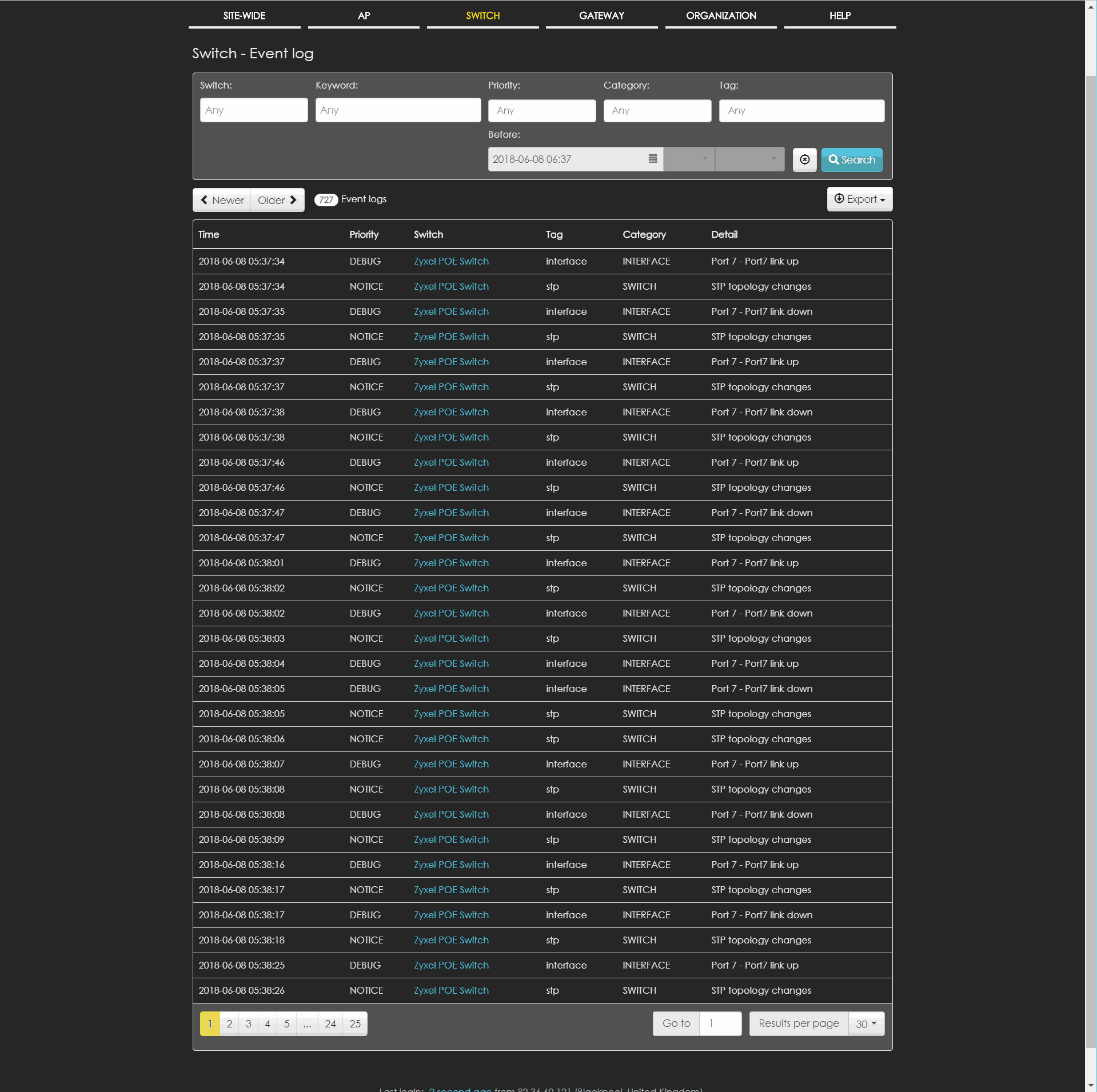Go to Older event logs

click(x=277, y=200)
